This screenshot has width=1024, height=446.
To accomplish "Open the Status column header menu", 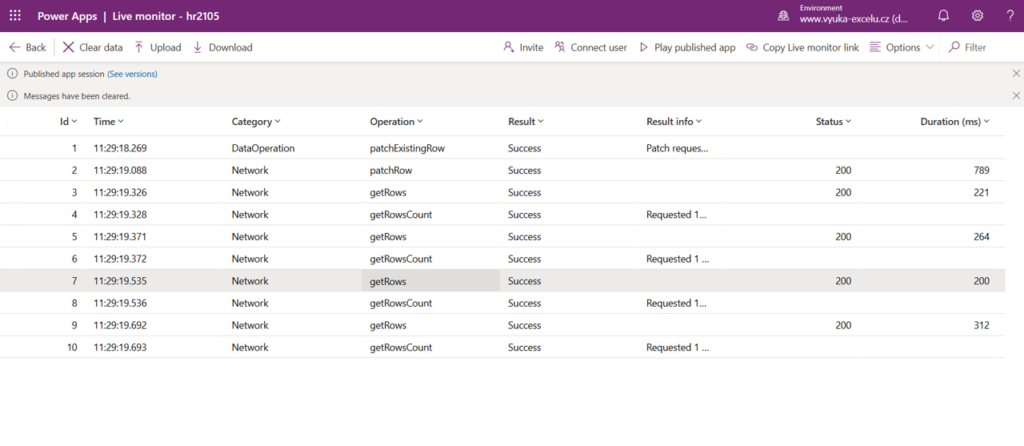I will pos(834,121).
